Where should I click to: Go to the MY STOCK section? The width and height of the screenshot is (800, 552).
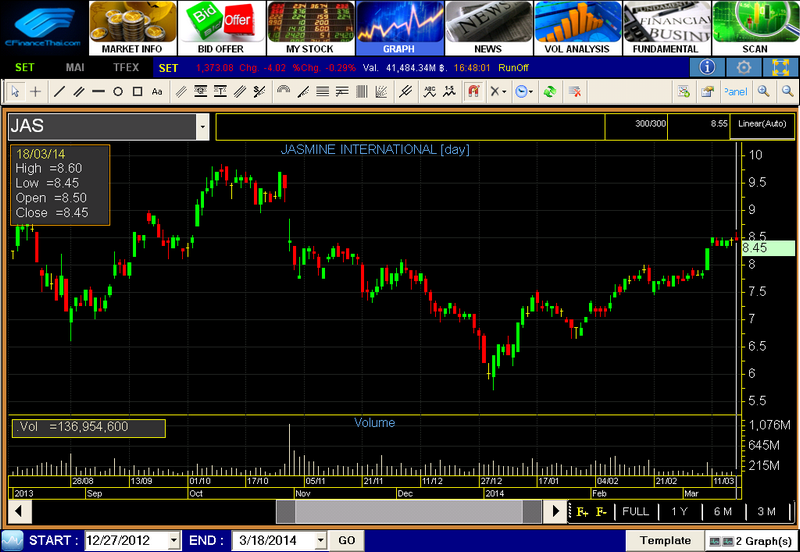click(310, 28)
